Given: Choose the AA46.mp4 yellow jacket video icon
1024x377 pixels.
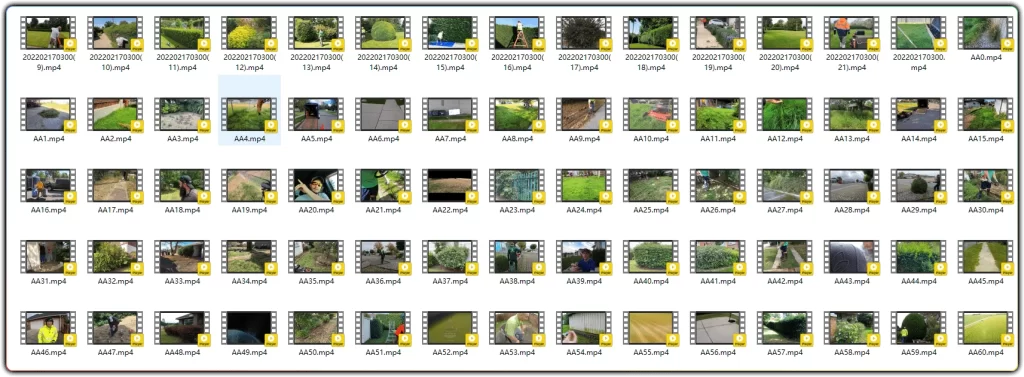Looking at the screenshot, I should click(x=48, y=329).
